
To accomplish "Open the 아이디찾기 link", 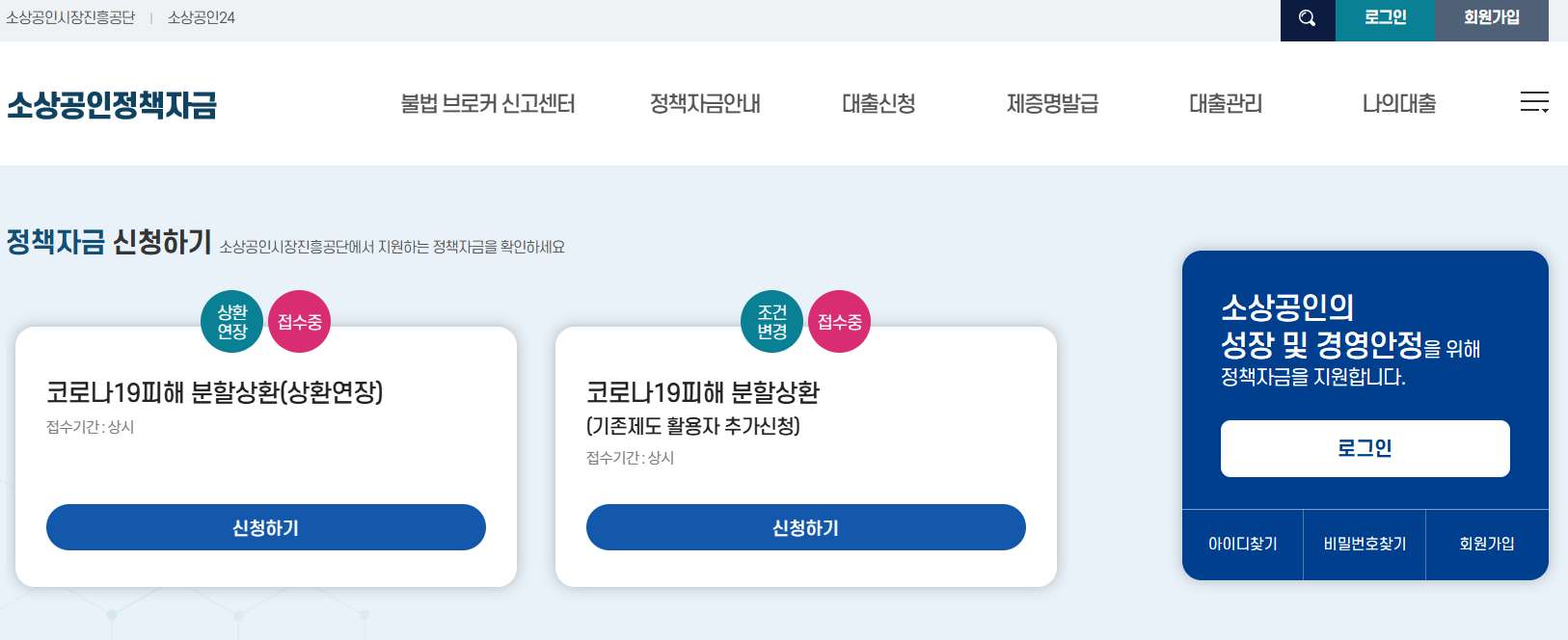I will (x=1243, y=545).
